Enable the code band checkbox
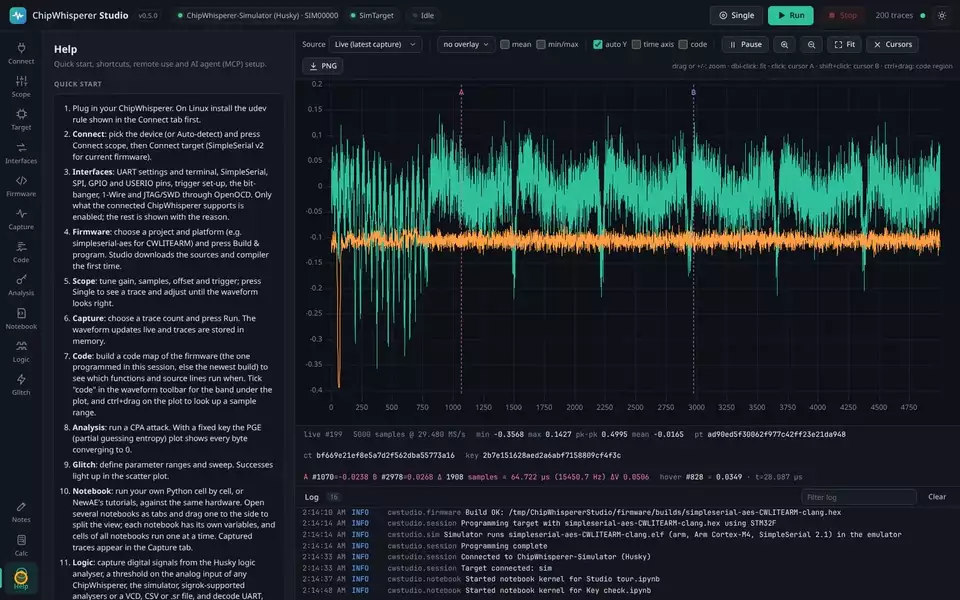The height and width of the screenshot is (600, 960). (683, 44)
